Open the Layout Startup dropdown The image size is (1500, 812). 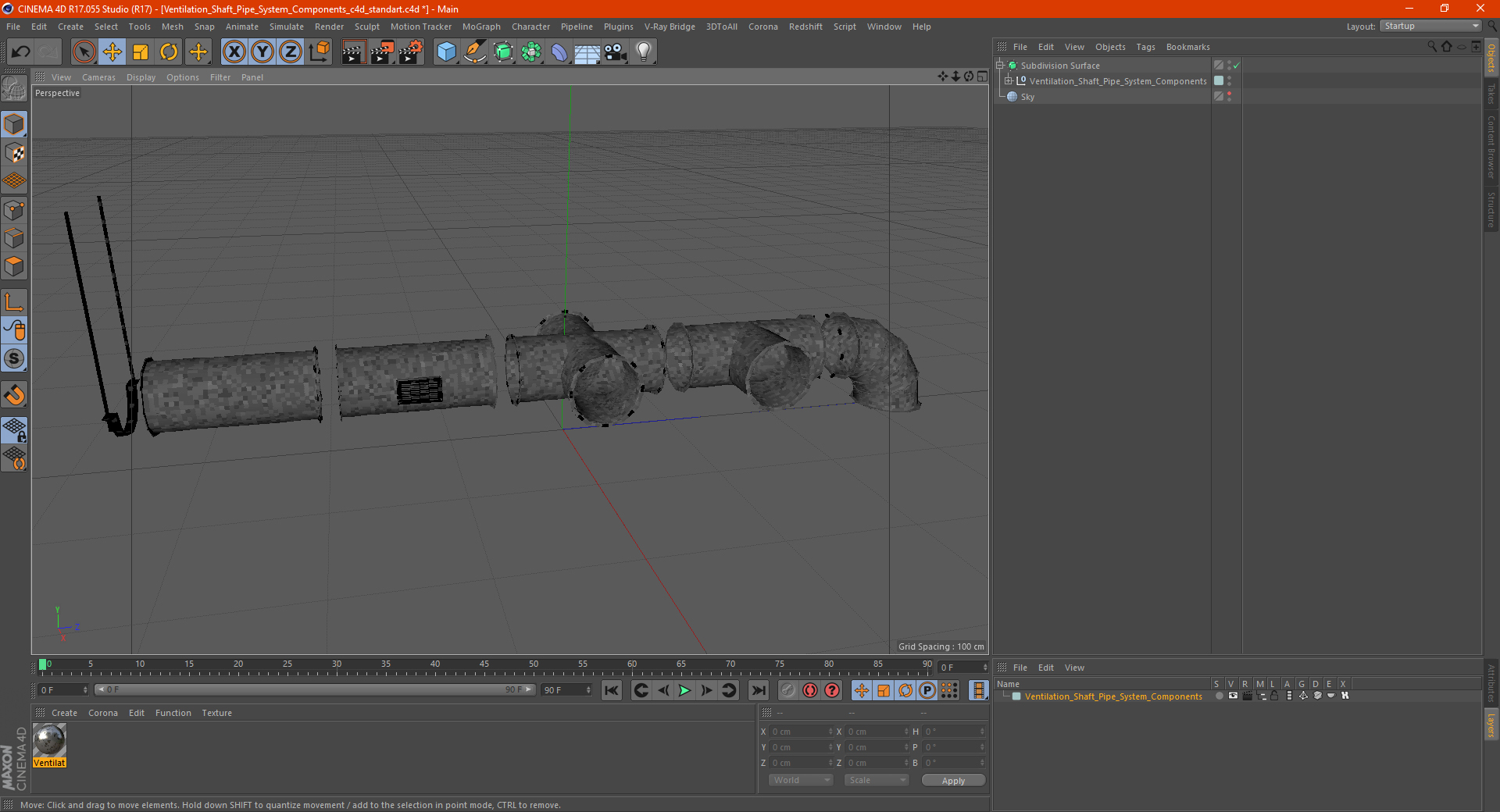click(1430, 26)
